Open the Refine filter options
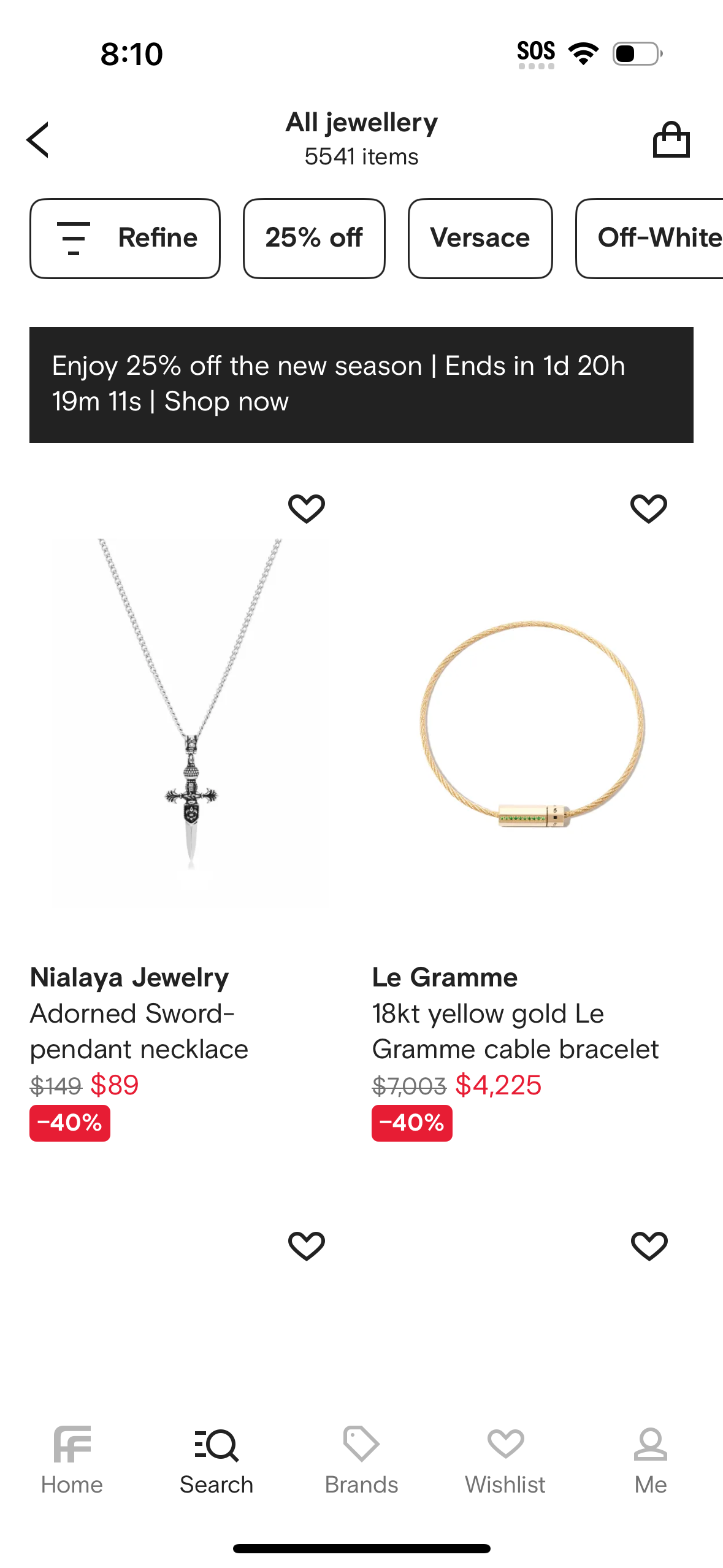The width and height of the screenshot is (723, 1568). point(125,238)
